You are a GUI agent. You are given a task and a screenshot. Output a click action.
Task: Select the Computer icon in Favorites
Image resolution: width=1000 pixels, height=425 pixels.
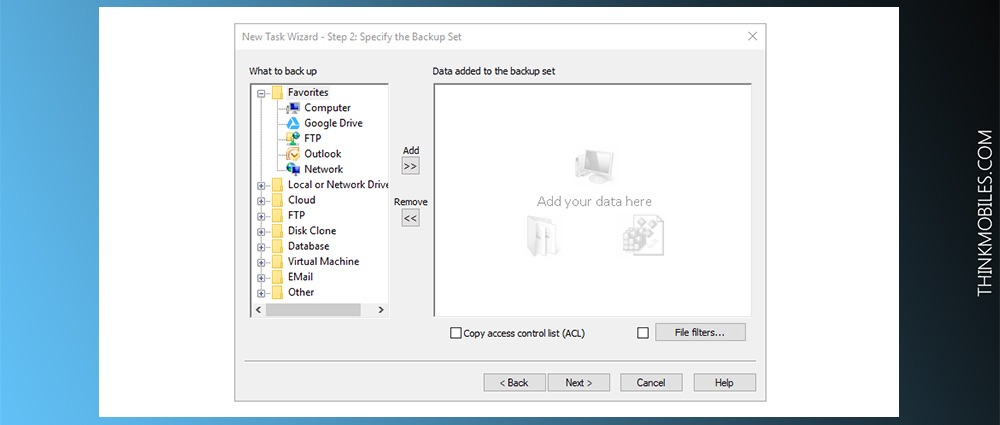(x=293, y=108)
